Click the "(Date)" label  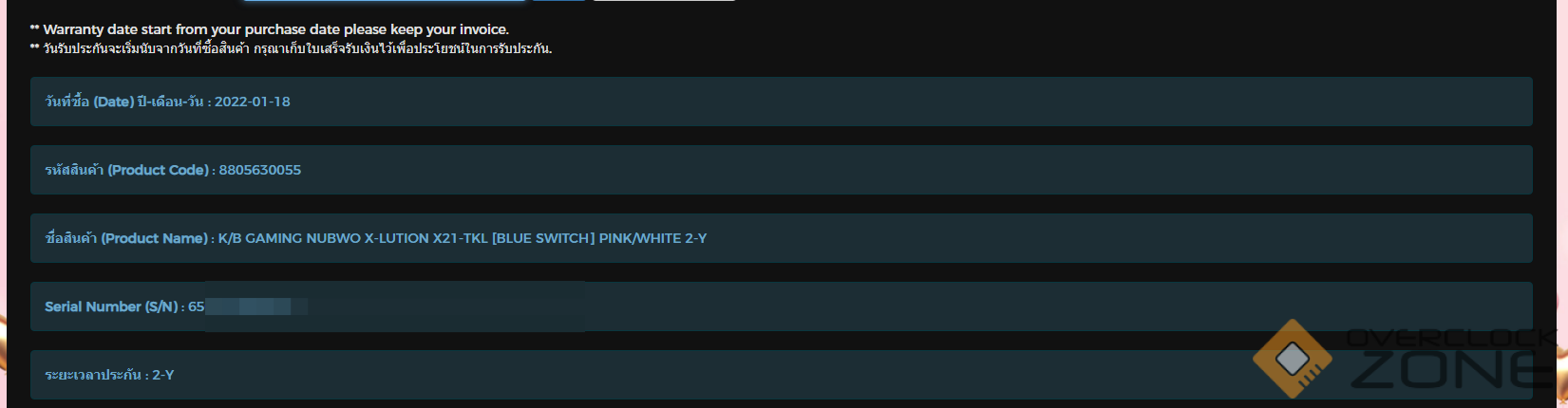pyautogui.click(x=113, y=102)
